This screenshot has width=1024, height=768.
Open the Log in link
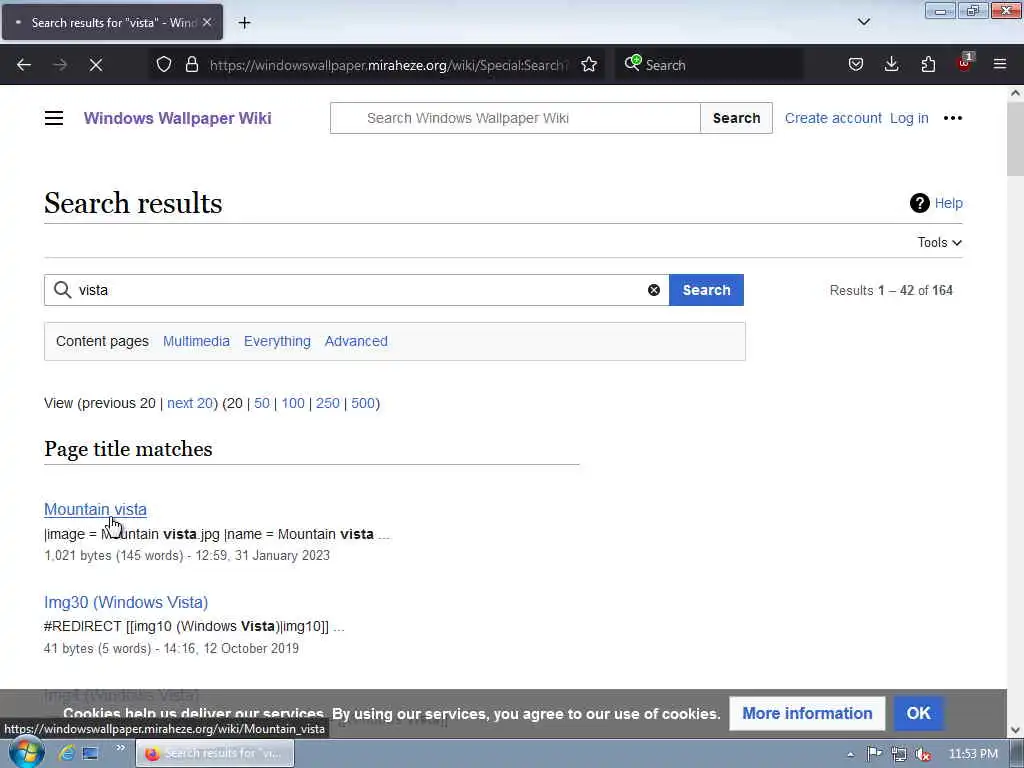point(908,118)
